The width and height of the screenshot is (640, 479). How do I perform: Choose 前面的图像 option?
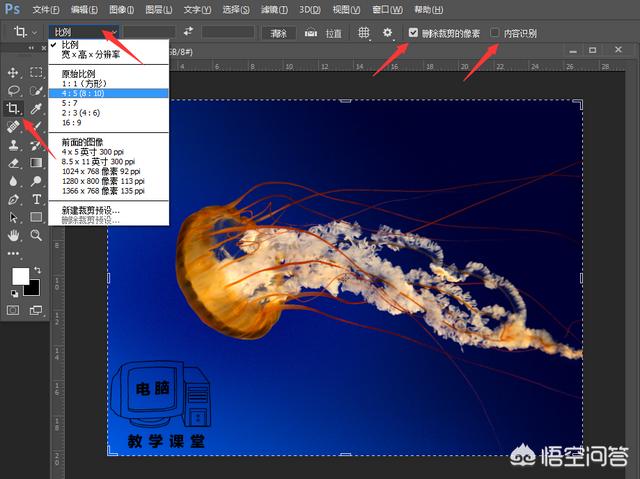point(109,142)
